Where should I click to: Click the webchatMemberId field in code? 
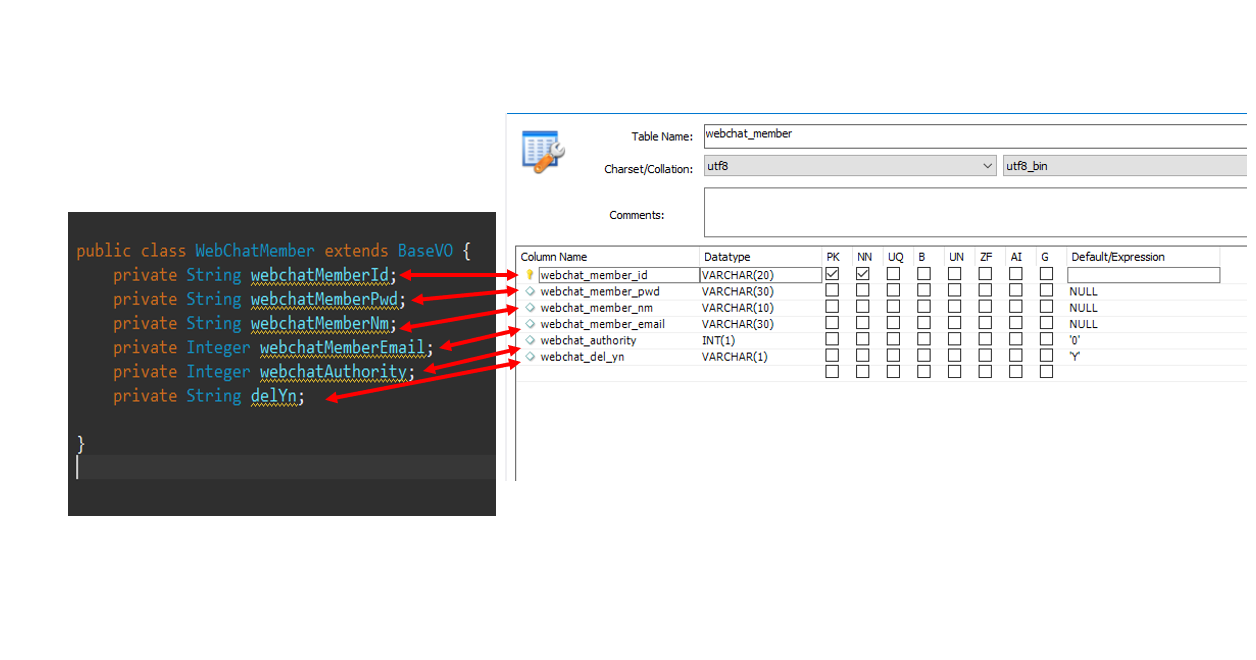coord(320,275)
